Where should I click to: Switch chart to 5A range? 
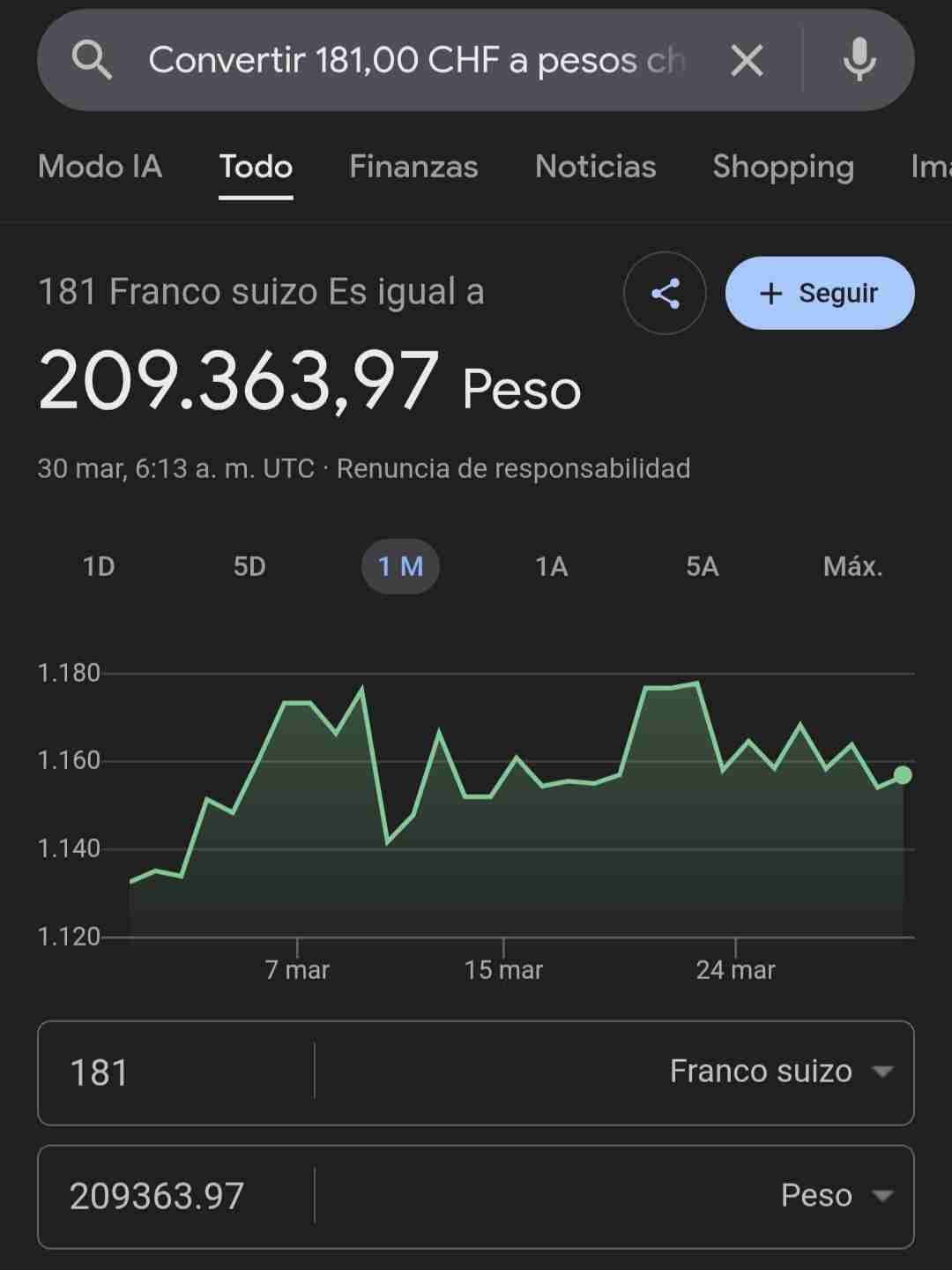tap(702, 566)
